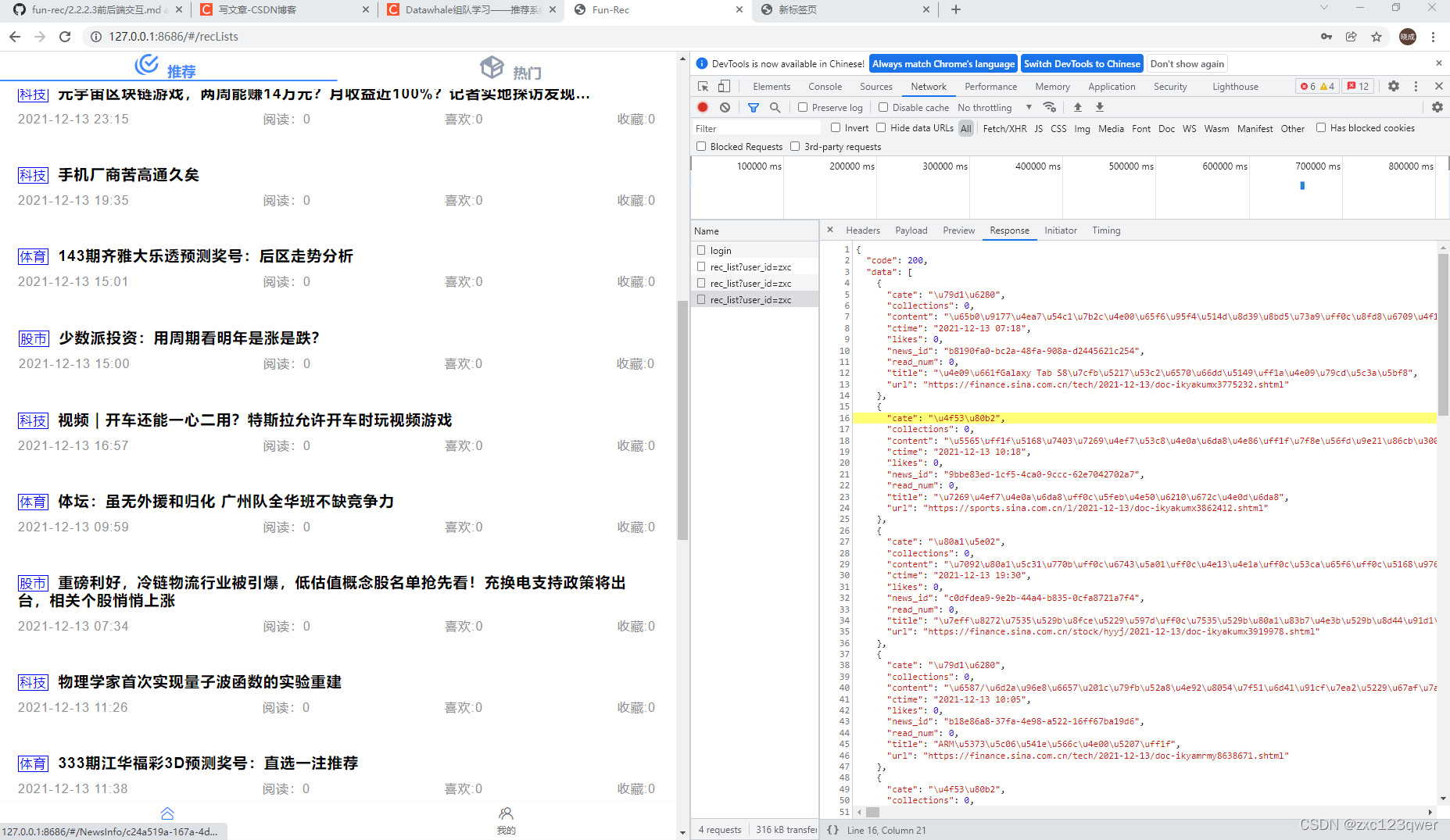Click the page vertical scrollbar thumb
The height and width of the screenshot is (840, 1450).
(682, 420)
